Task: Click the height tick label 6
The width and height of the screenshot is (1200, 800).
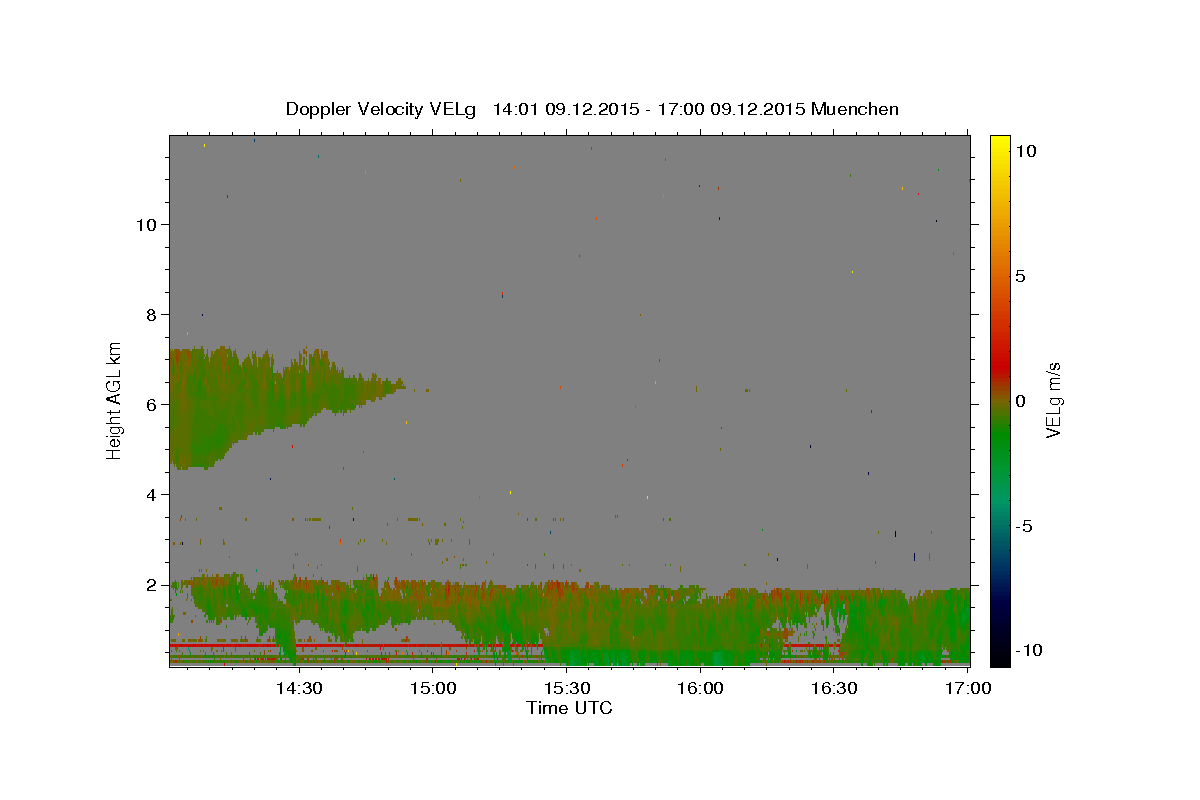Action: tap(152, 405)
